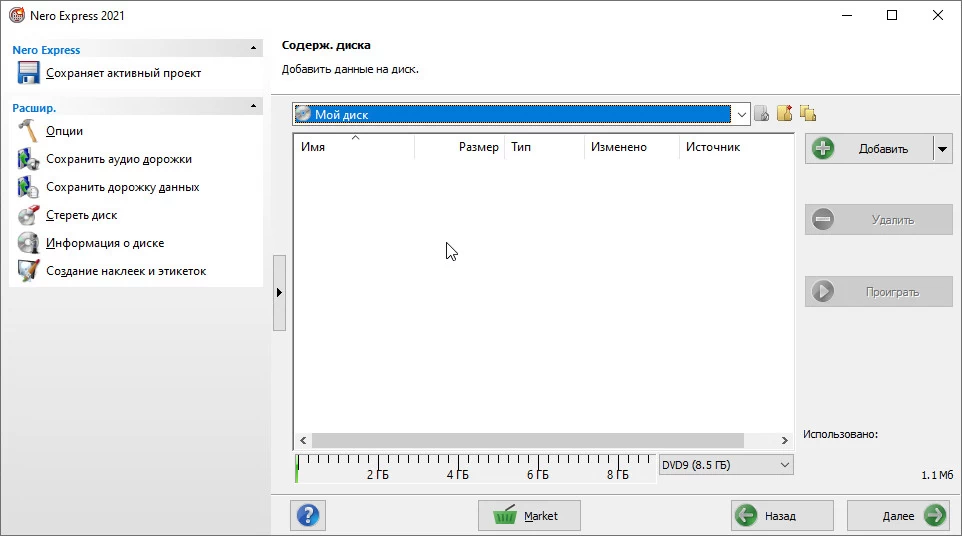The width and height of the screenshot is (962, 536).
Task: Sort the list by Имя column header
Action: (353, 147)
